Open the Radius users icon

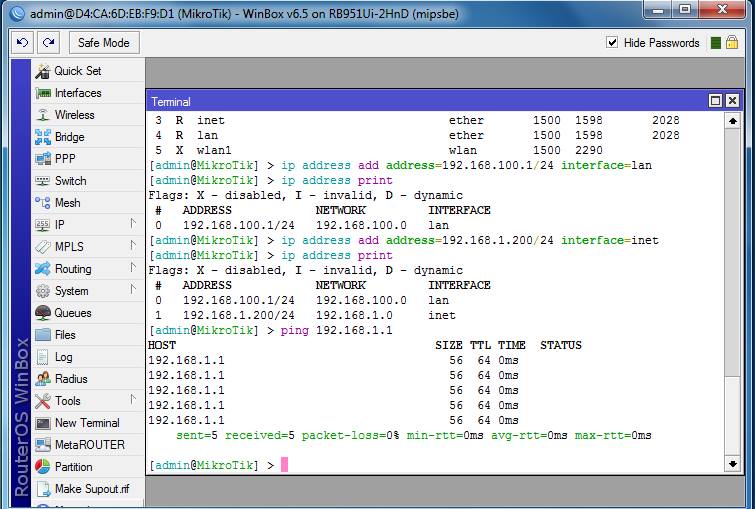pyautogui.click(x=42, y=378)
